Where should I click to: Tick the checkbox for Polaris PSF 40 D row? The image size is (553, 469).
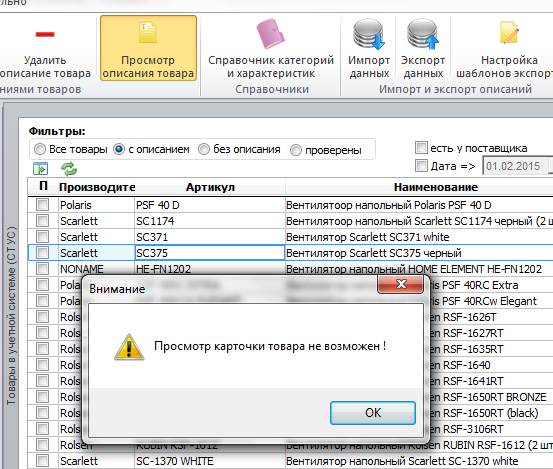pos(43,205)
